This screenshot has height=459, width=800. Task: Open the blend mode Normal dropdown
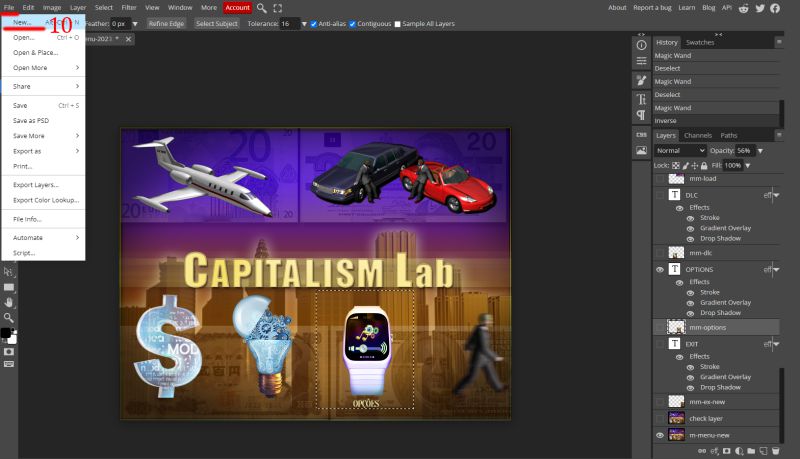point(680,150)
